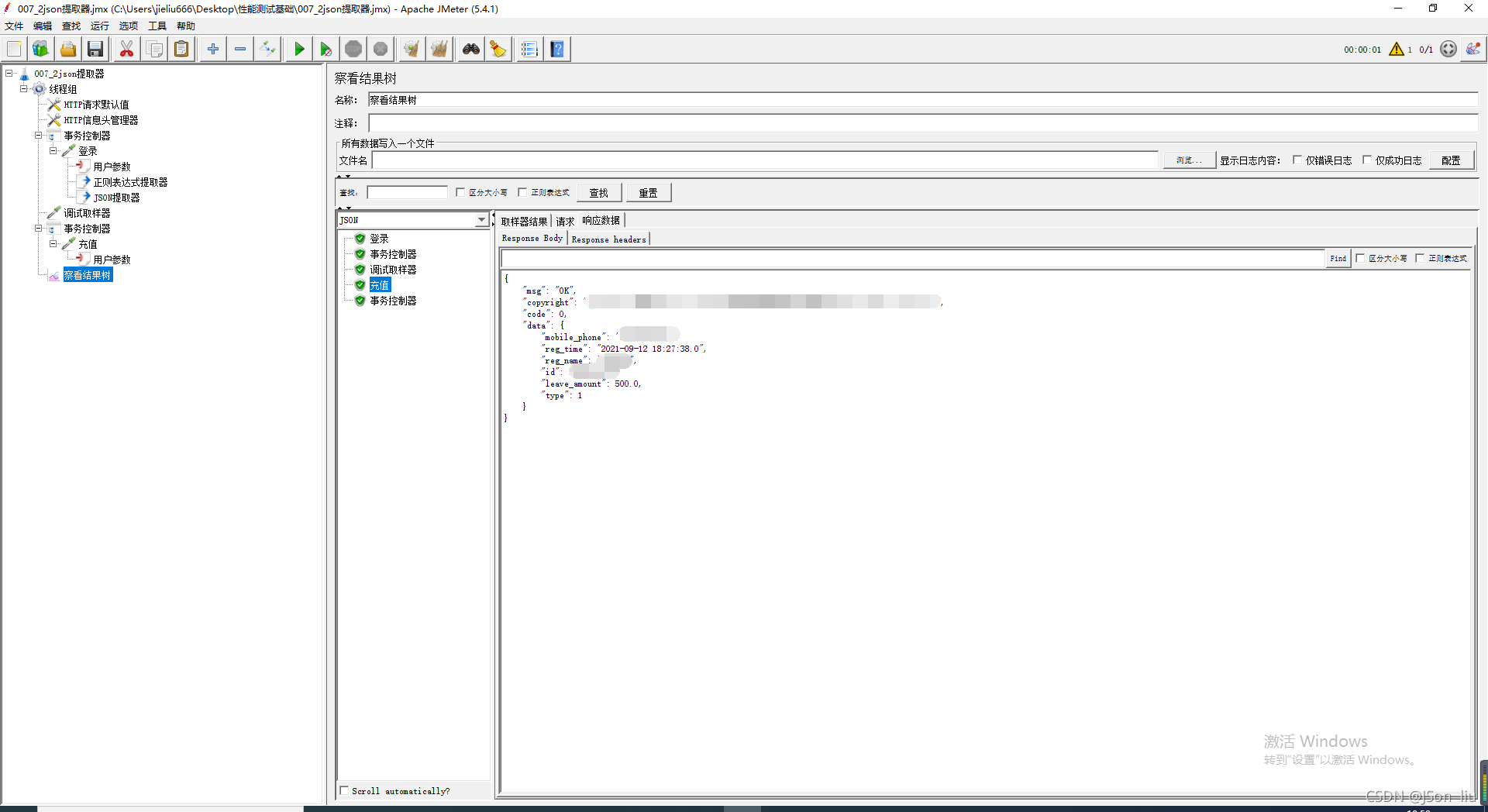Collapse all nodes with minus icon
1488x812 pixels.
(x=240, y=49)
